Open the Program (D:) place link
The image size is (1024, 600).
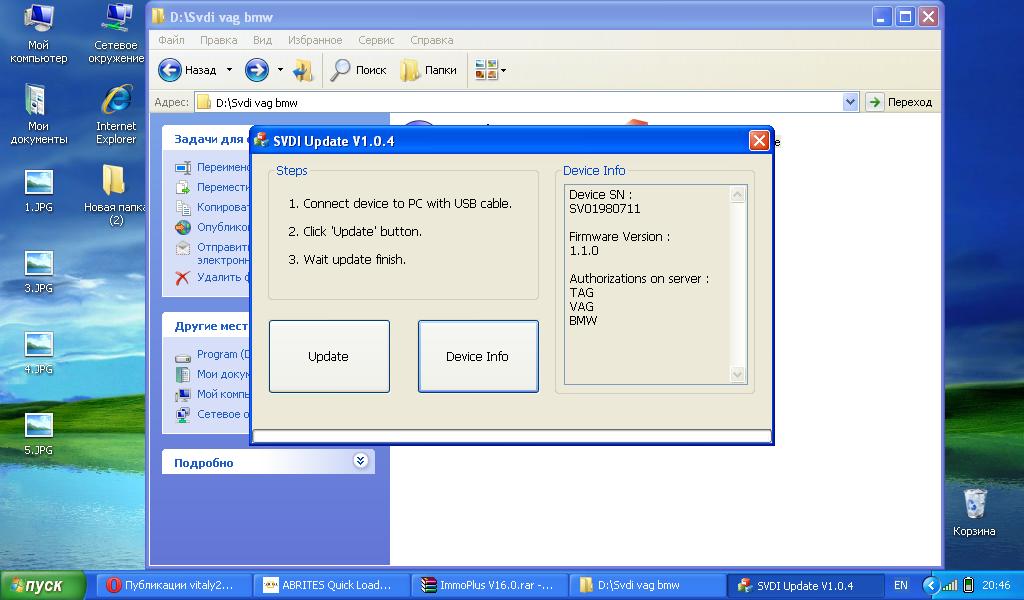(212, 355)
